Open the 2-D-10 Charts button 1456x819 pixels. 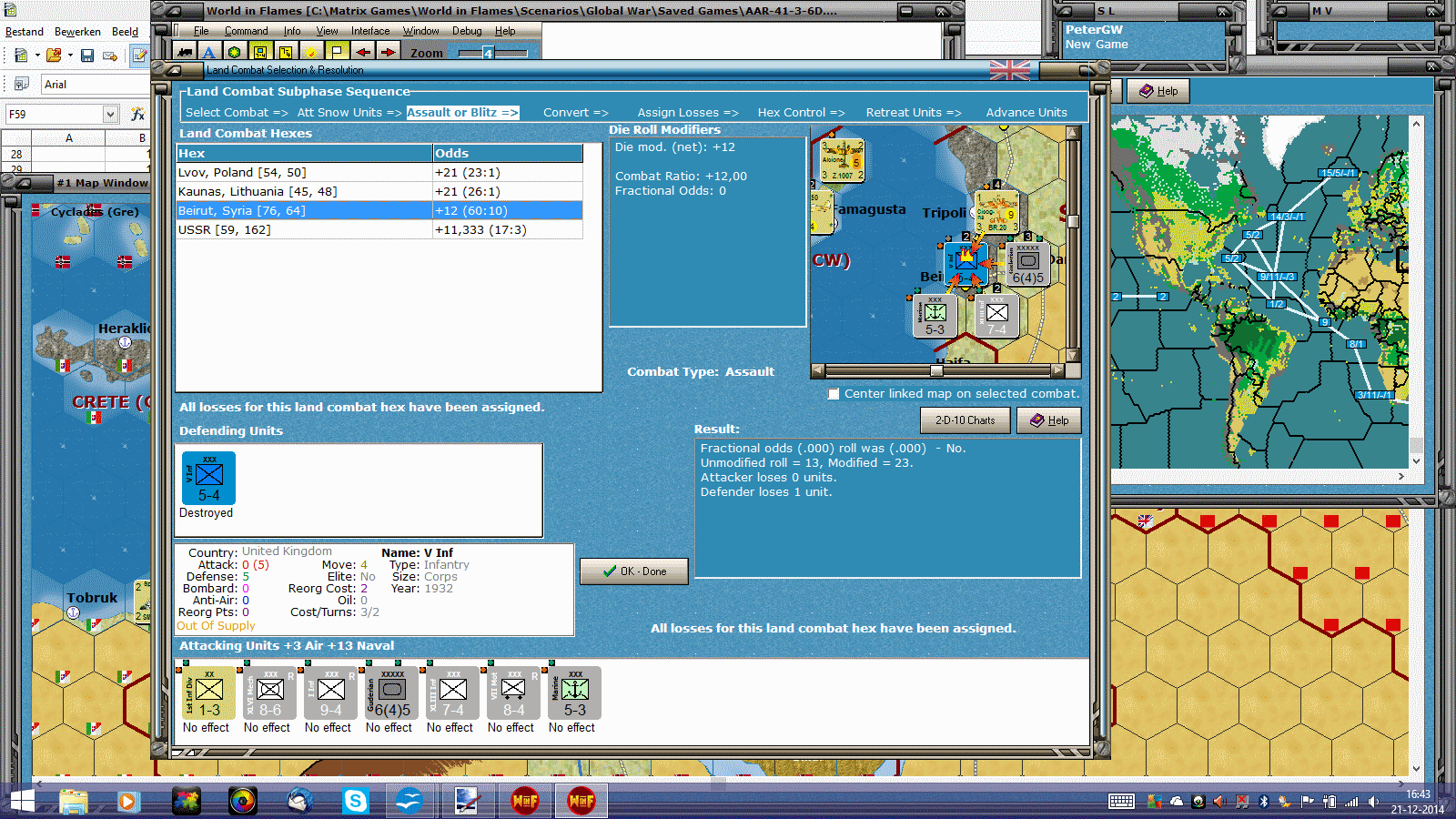[x=966, y=420]
